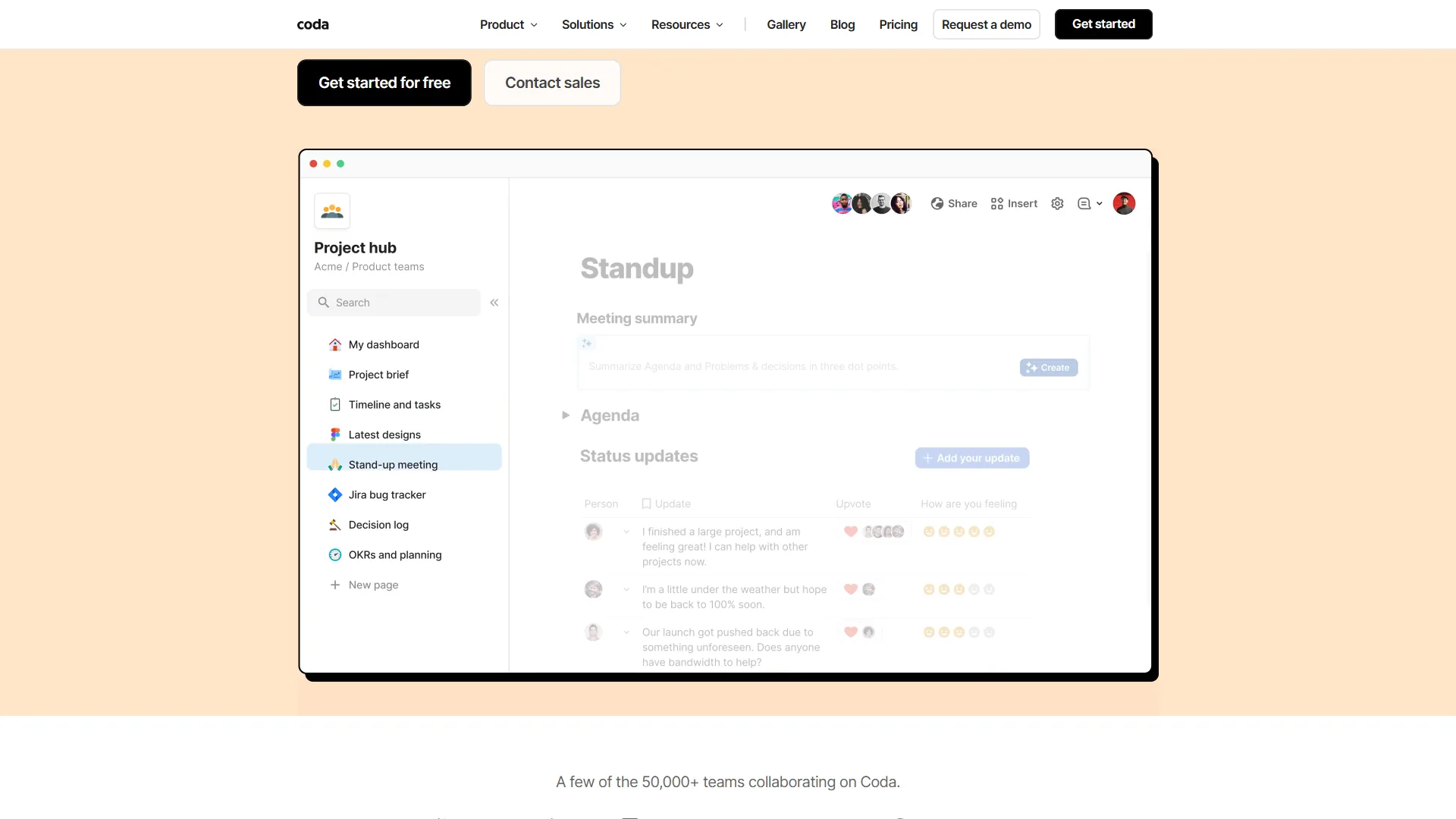Open the comments icon in toolbar

(1084, 204)
